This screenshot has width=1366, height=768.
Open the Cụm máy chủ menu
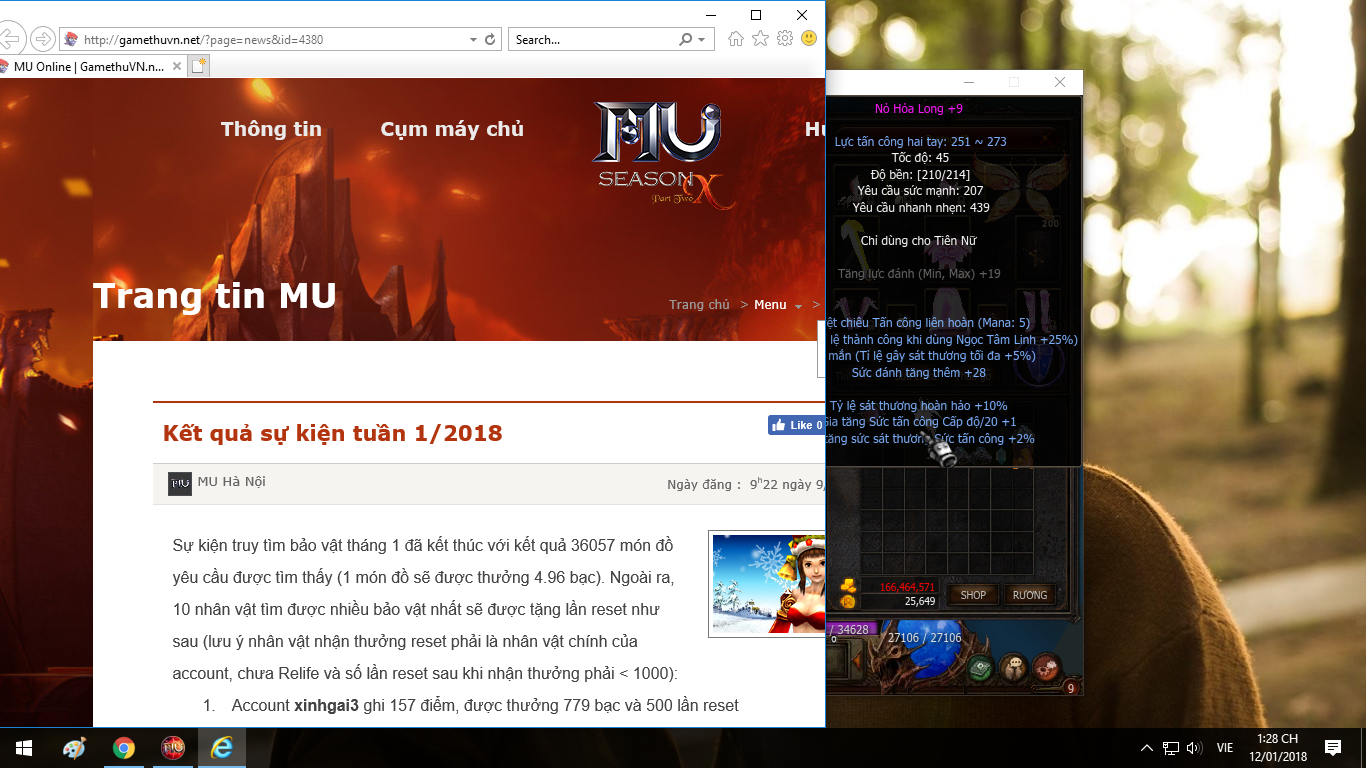[452, 129]
